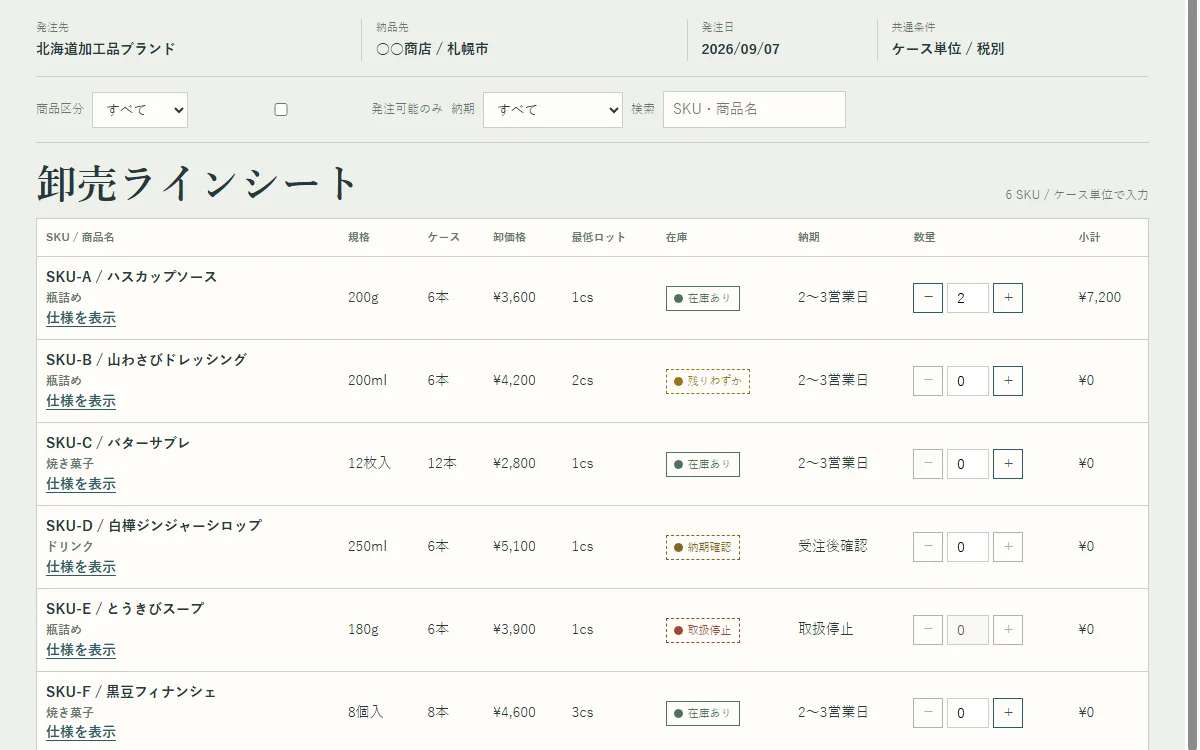Click plus button for SKU-E とうきびスープ
This screenshot has width=1200, height=750.
[x=1008, y=630]
